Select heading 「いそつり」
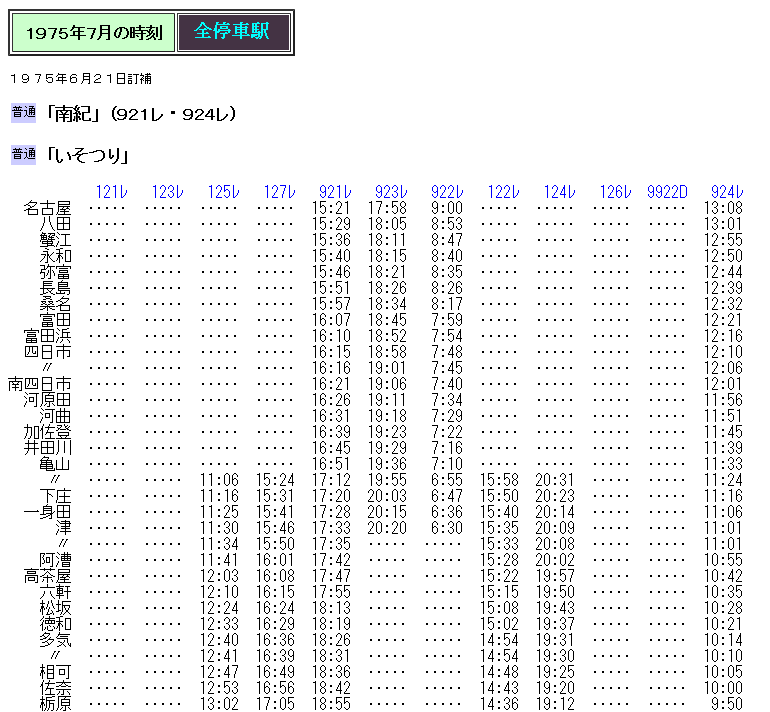770x712 pixels. [x=87, y=156]
